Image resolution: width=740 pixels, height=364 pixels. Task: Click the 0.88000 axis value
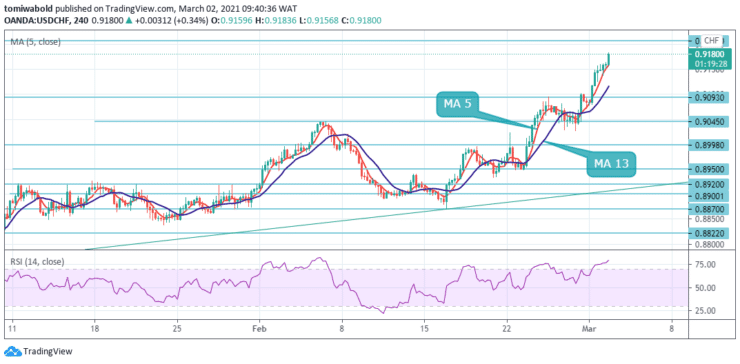(x=709, y=245)
